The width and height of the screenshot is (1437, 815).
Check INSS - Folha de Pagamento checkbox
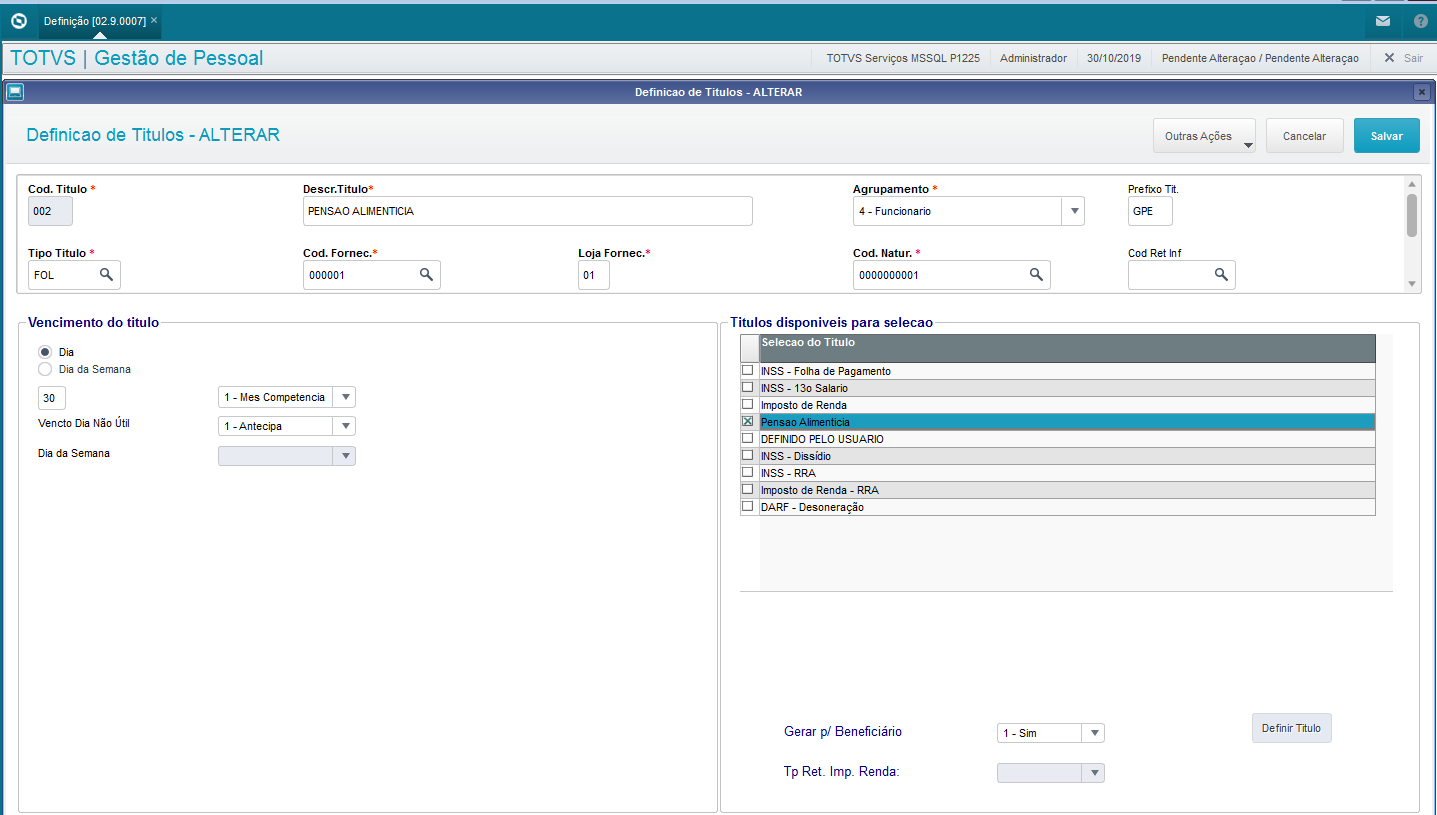pos(747,370)
